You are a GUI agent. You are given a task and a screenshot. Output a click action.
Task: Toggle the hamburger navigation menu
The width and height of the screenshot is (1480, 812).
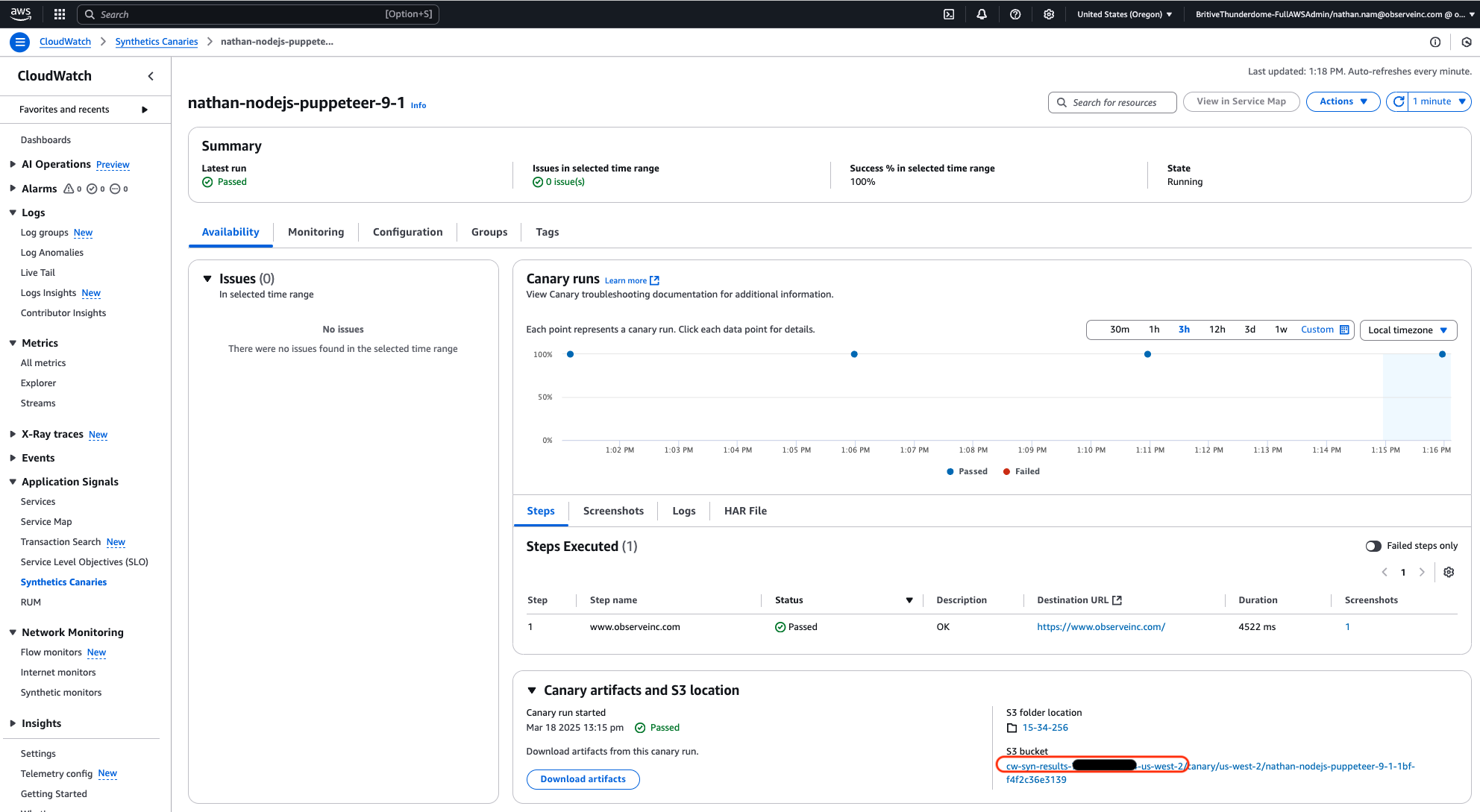pyautogui.click(x=20, y=42)
